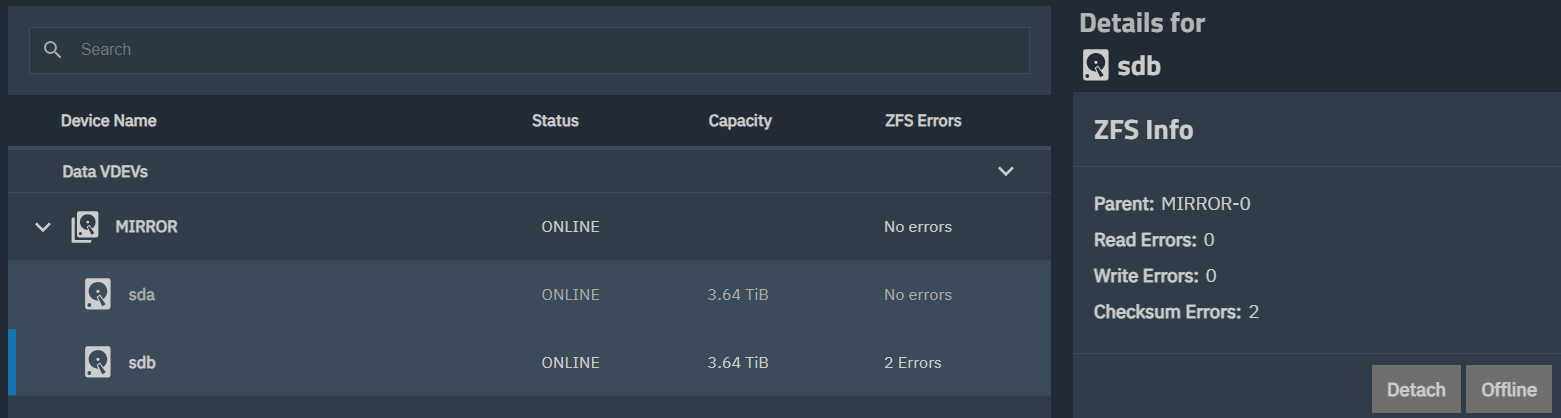Viewport: 1561px width, 418px height.
Task: Collapse the MIRROR vdev tree row
Action: [x=43, y=227]
